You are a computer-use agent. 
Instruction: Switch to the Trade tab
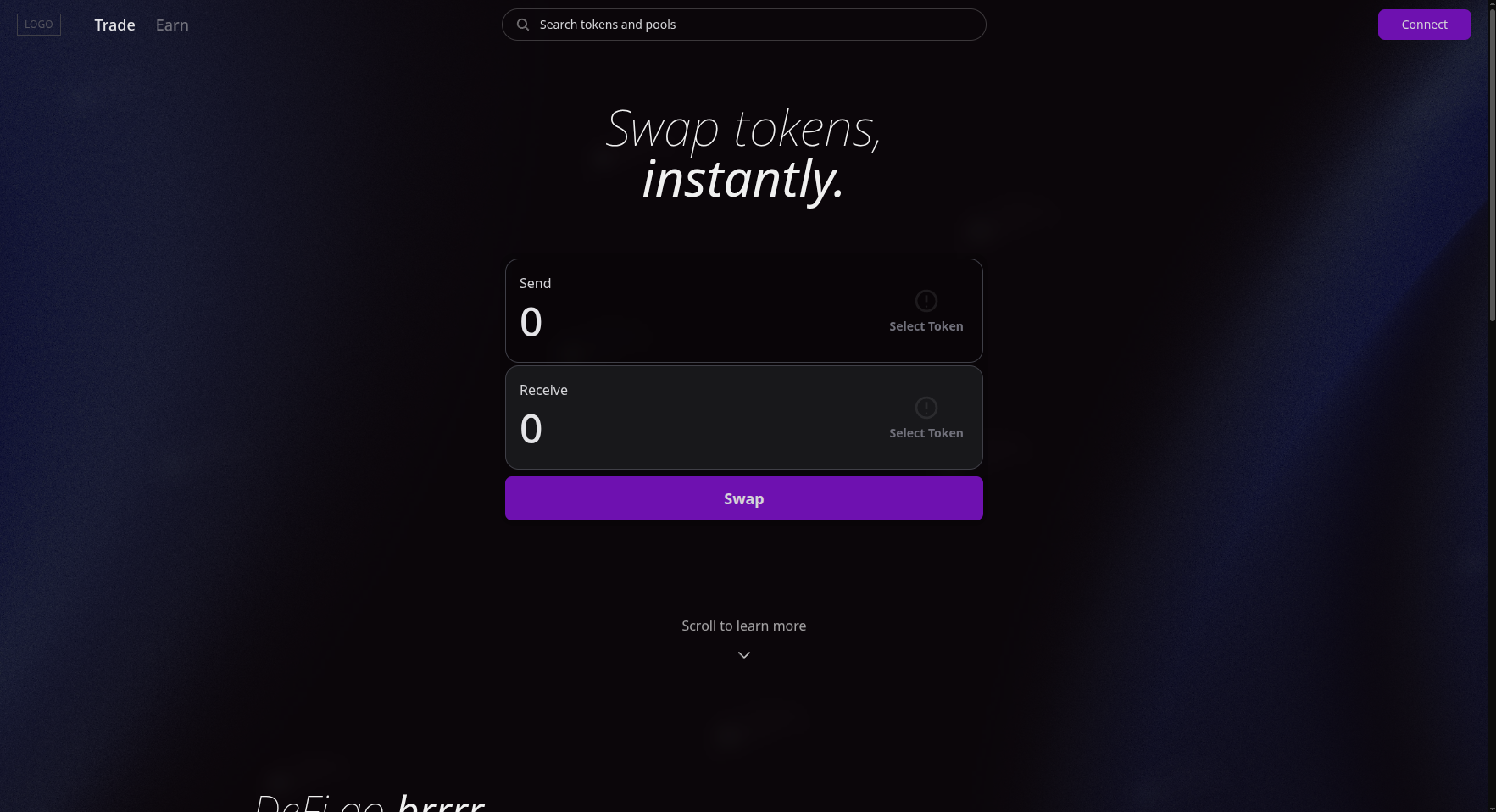coord(114,25)
